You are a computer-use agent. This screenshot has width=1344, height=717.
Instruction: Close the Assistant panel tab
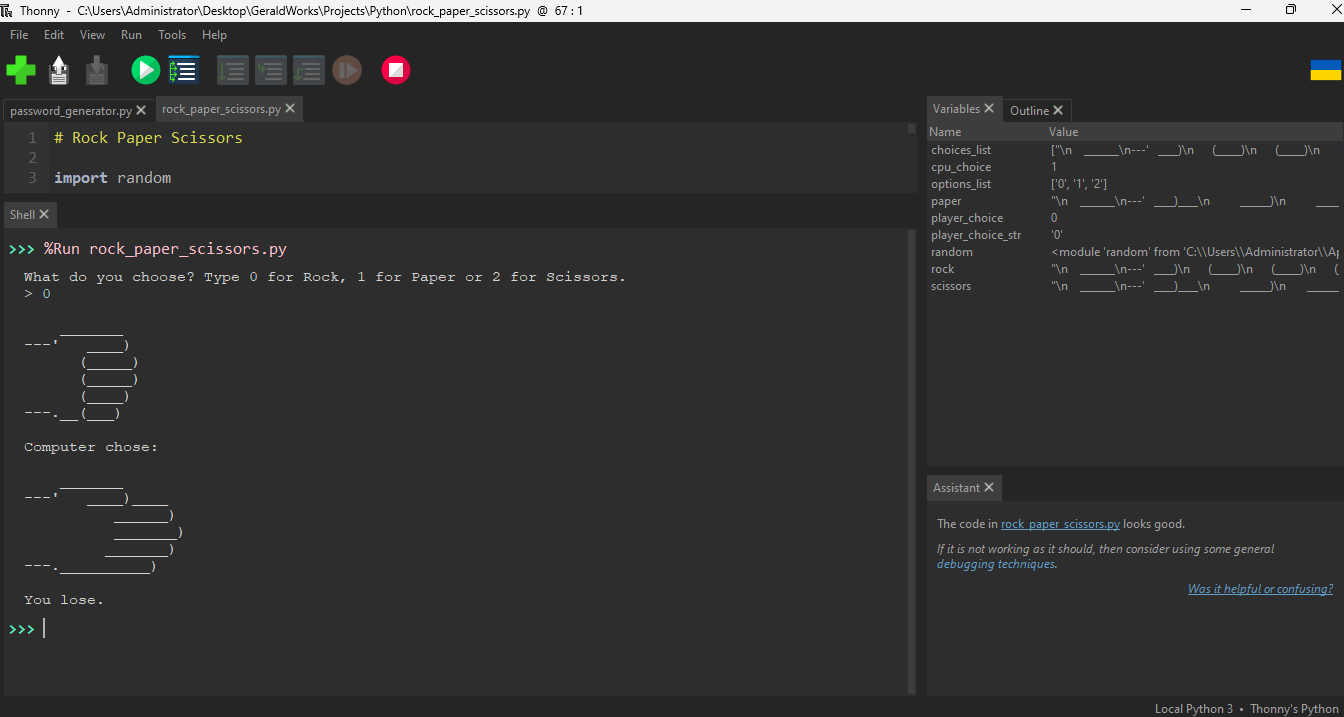pyautogui.click(x=989, y=487)
